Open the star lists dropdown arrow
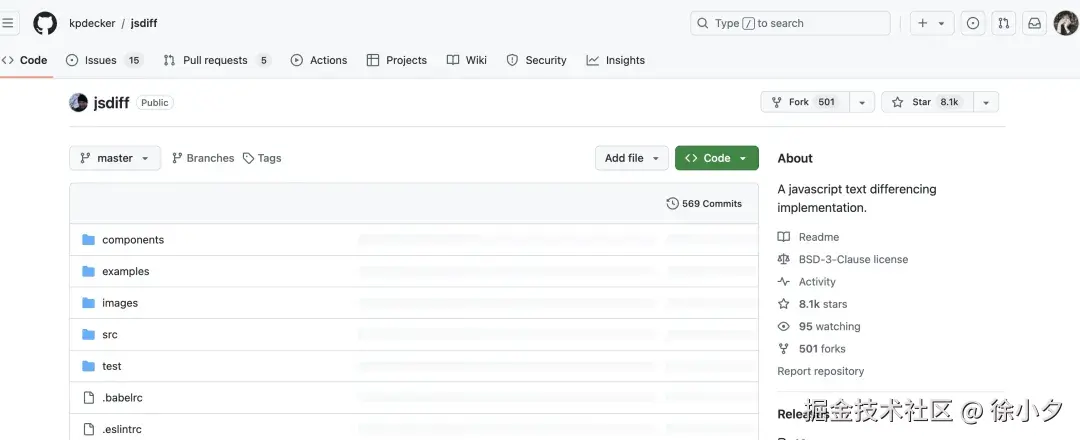1080x440 pixels. click(x=985, y=102)
